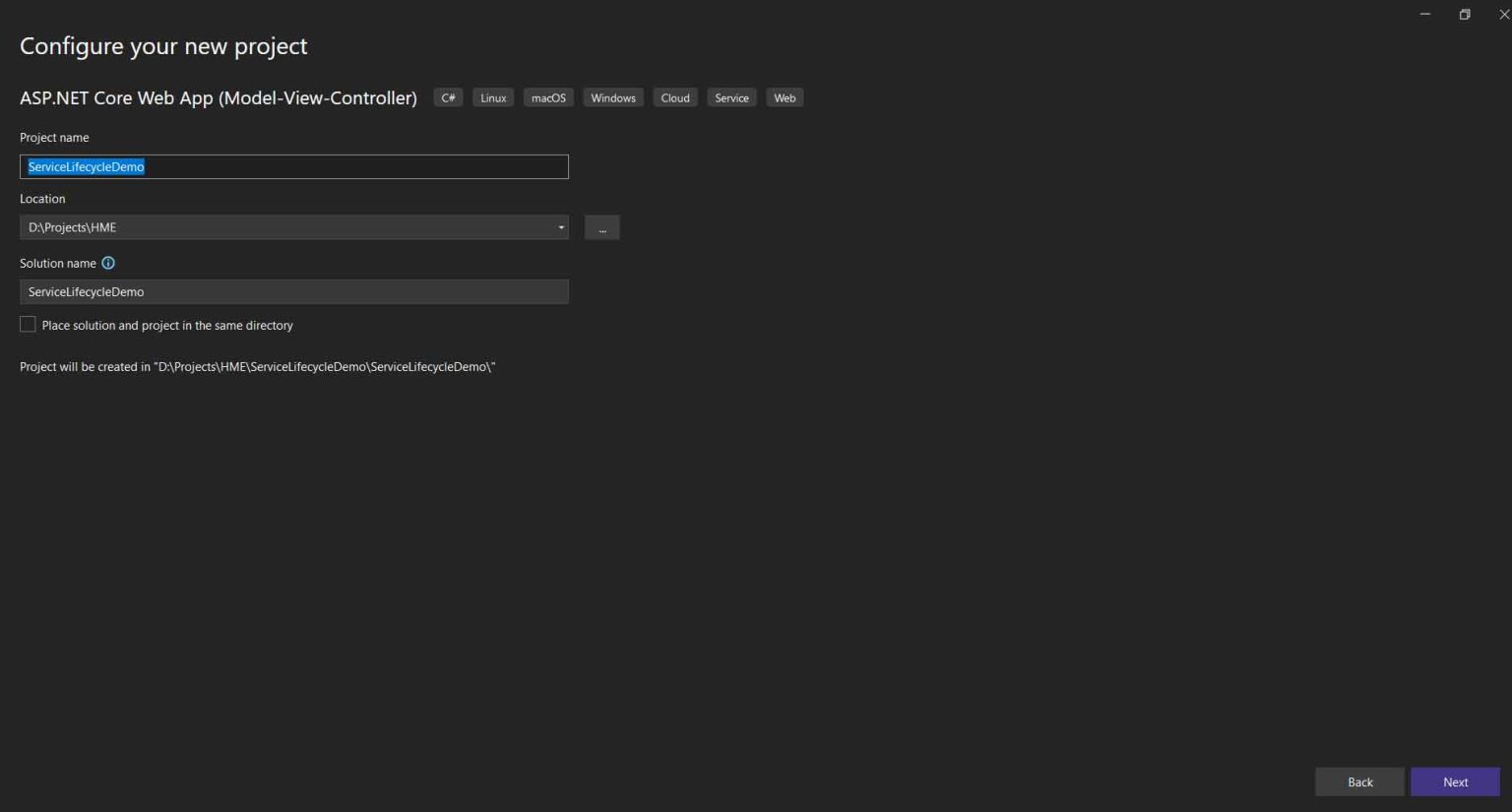Restore down the application window
This screenshot has height=812, width=1512.
click(1464, 14)
